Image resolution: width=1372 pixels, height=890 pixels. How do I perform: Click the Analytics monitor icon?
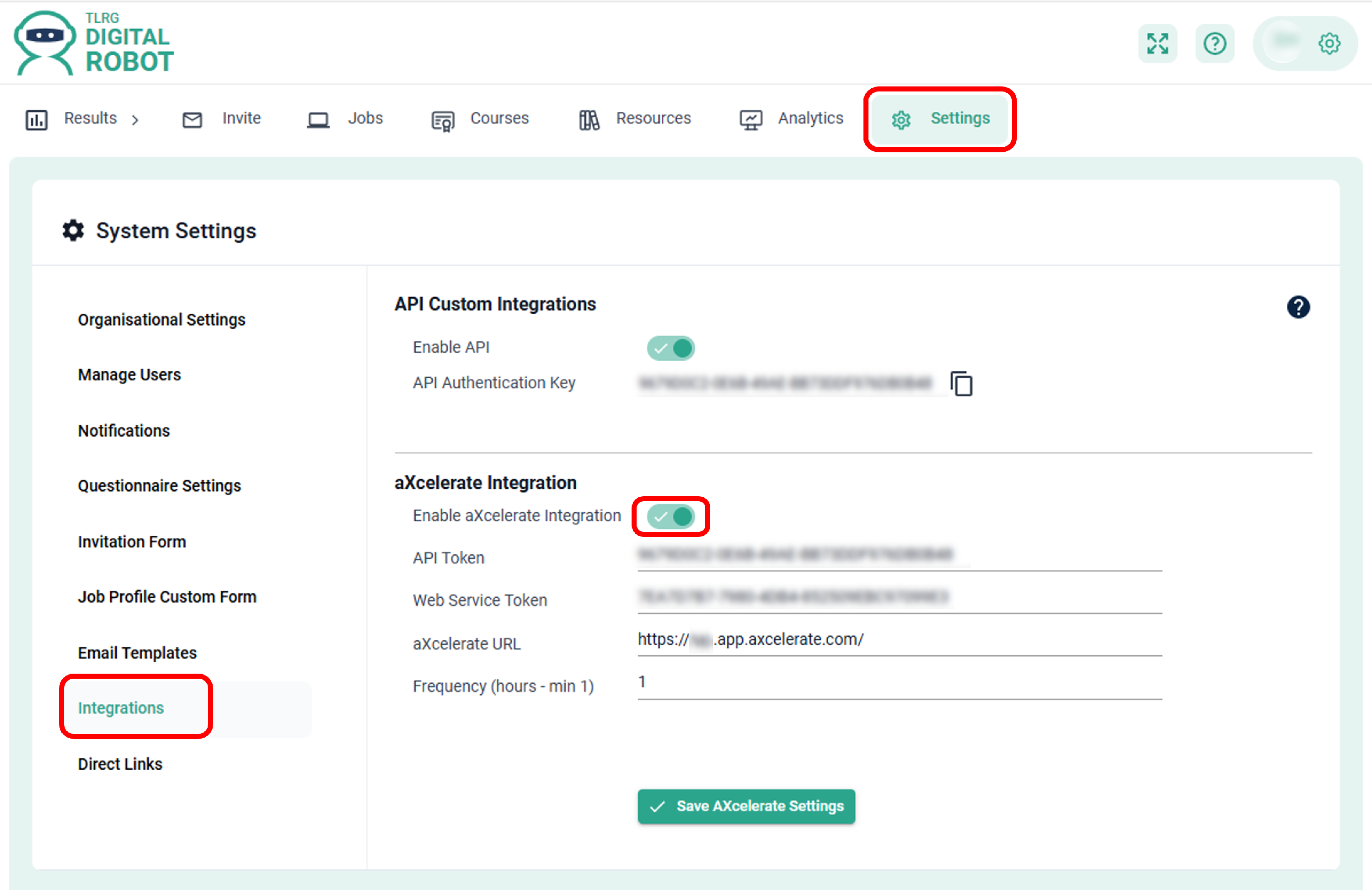tap(750, 120)
